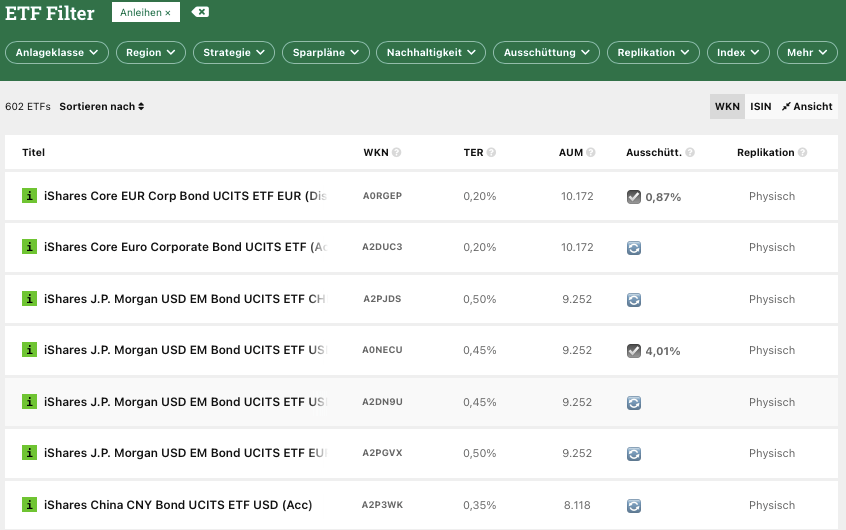Open iShares Core EUR Corp Bond UCITS ETF EUR

point(185,196)
